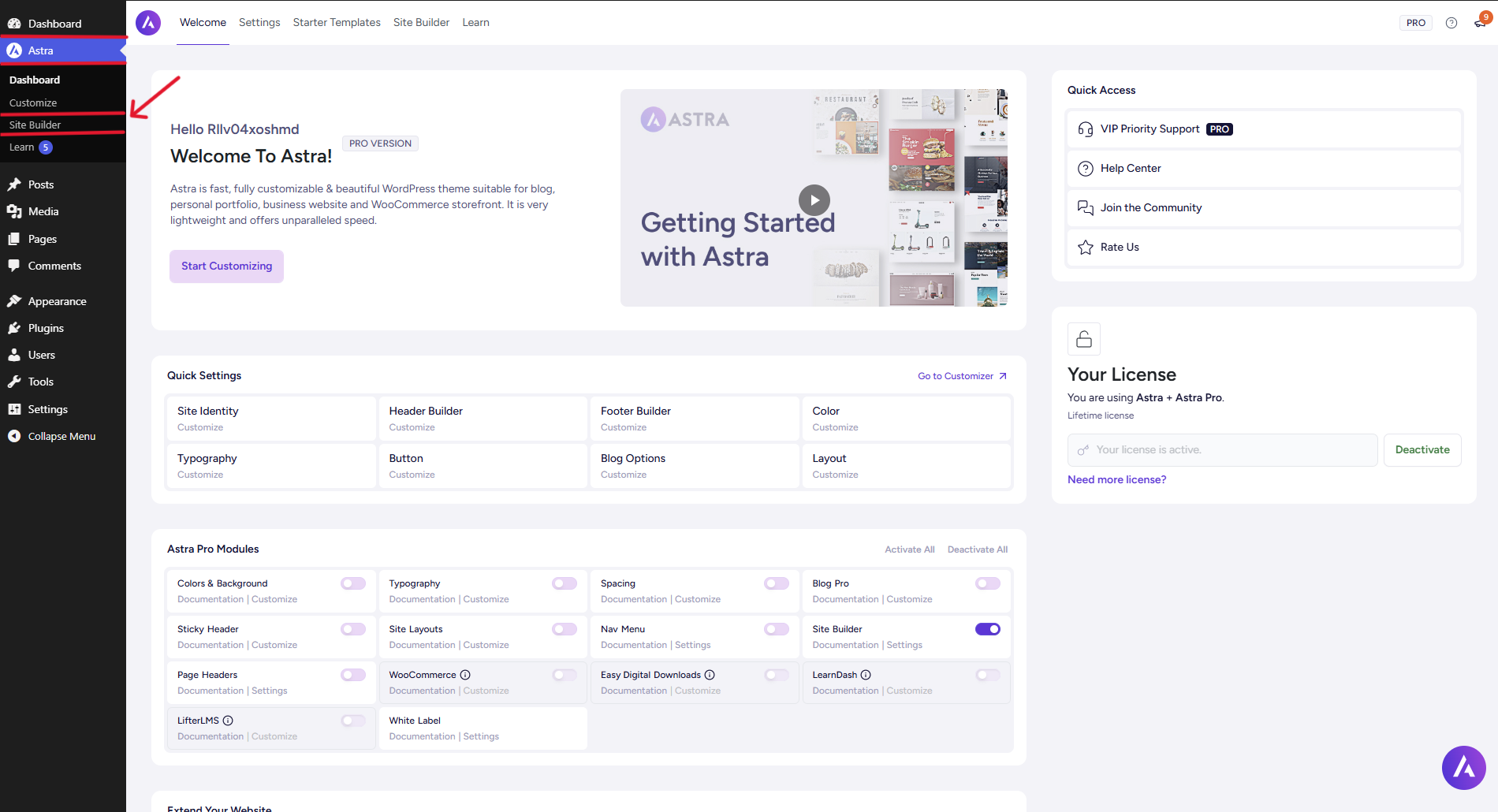Click the WooCommerce info icon
Image resolution: width=1498 pixels, height=812 pixels.
(465, 675)
